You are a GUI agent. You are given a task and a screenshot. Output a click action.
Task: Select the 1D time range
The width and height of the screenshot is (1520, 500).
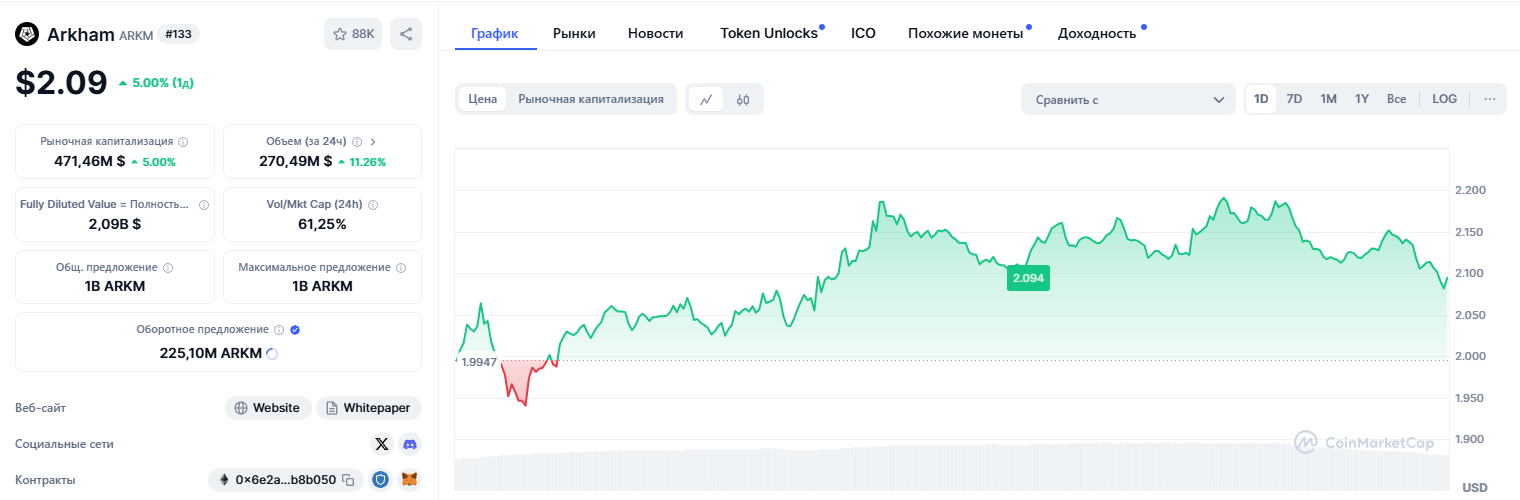coord(1261,99)
